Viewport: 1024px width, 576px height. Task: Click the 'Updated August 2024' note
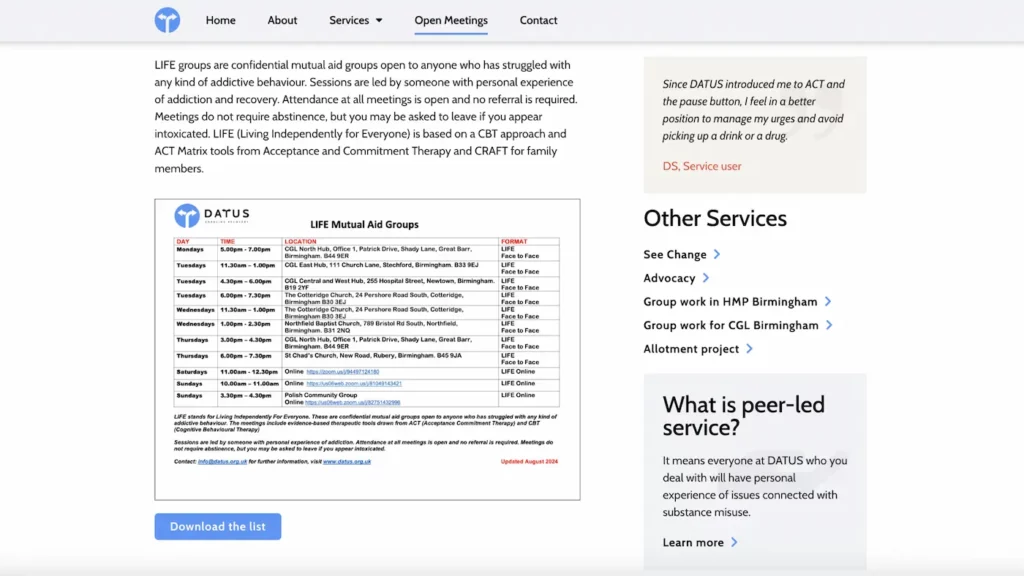pos(529,461)
